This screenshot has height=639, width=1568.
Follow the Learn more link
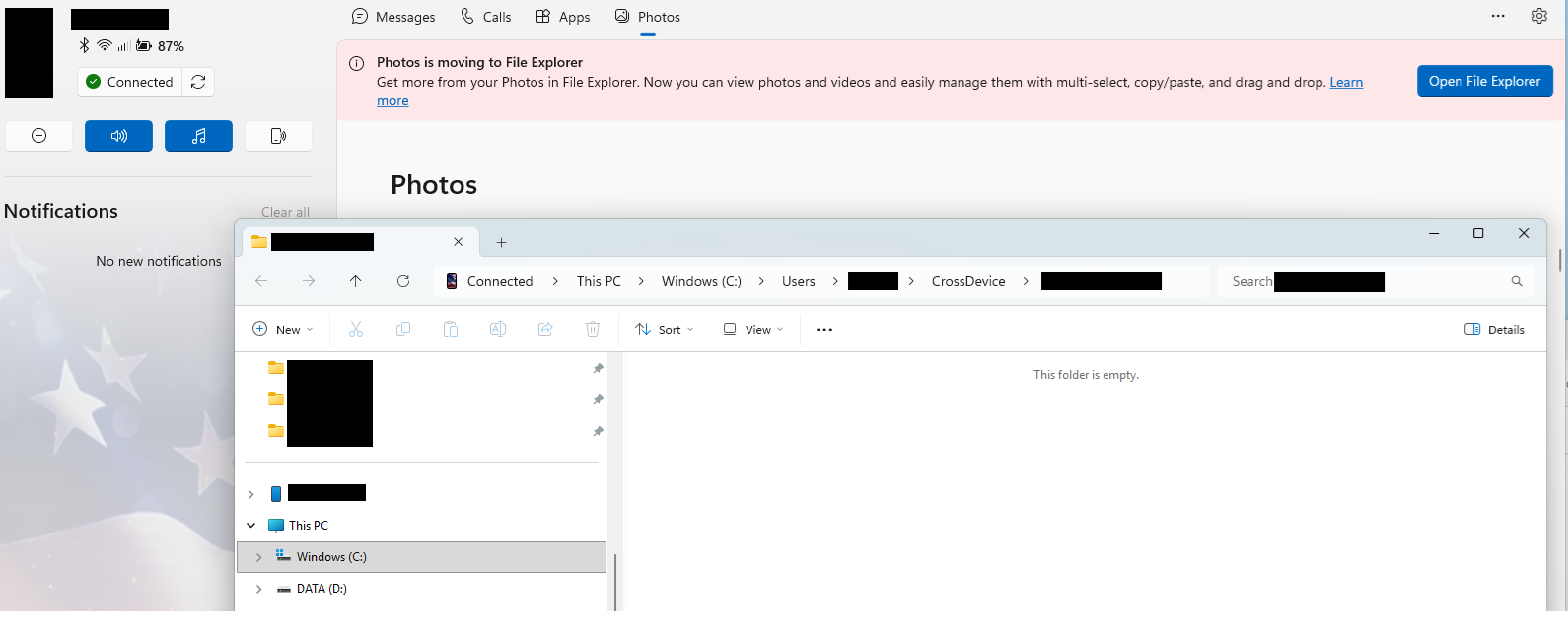point(1346,82)
